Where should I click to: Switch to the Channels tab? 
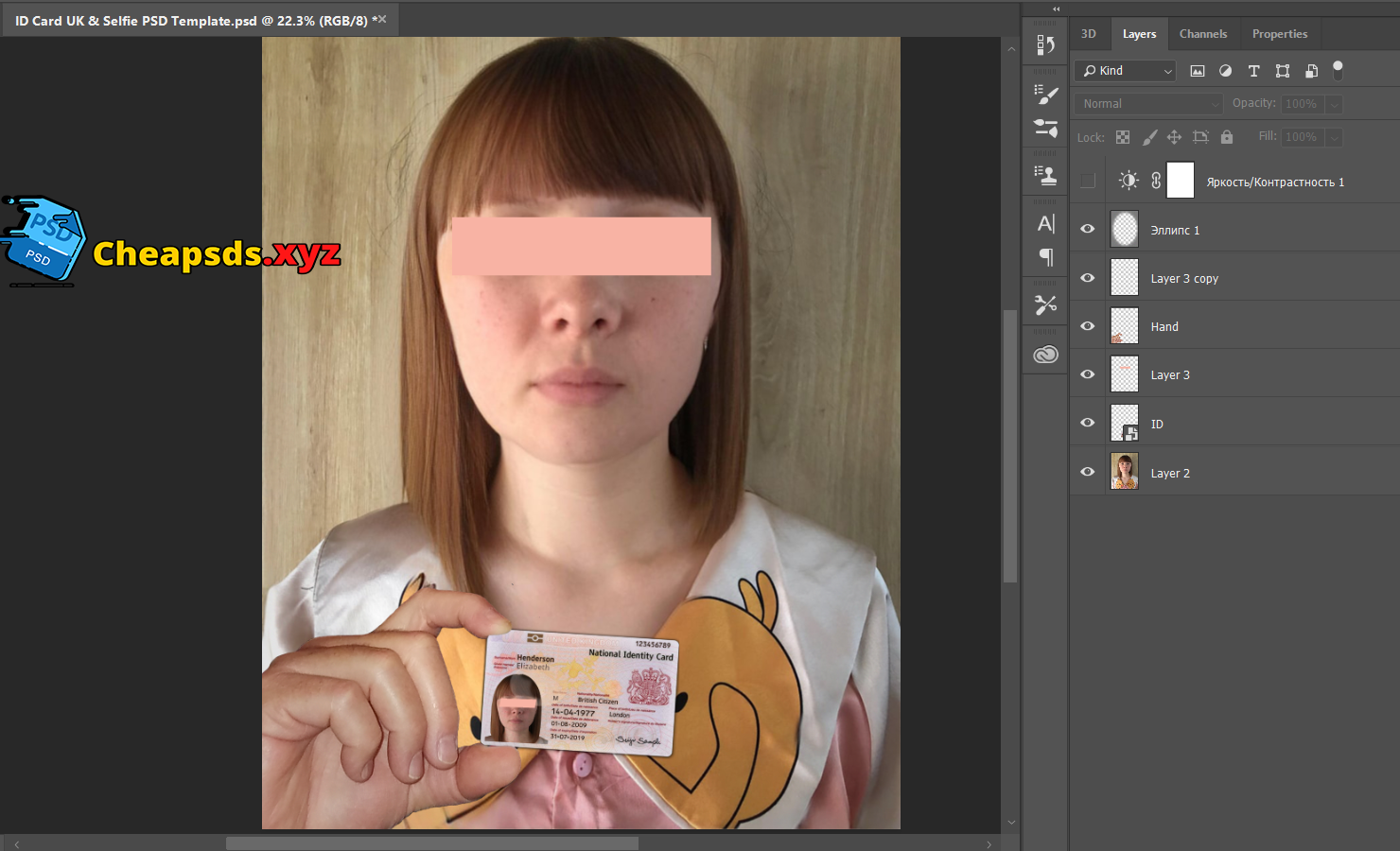(1202, 34)
